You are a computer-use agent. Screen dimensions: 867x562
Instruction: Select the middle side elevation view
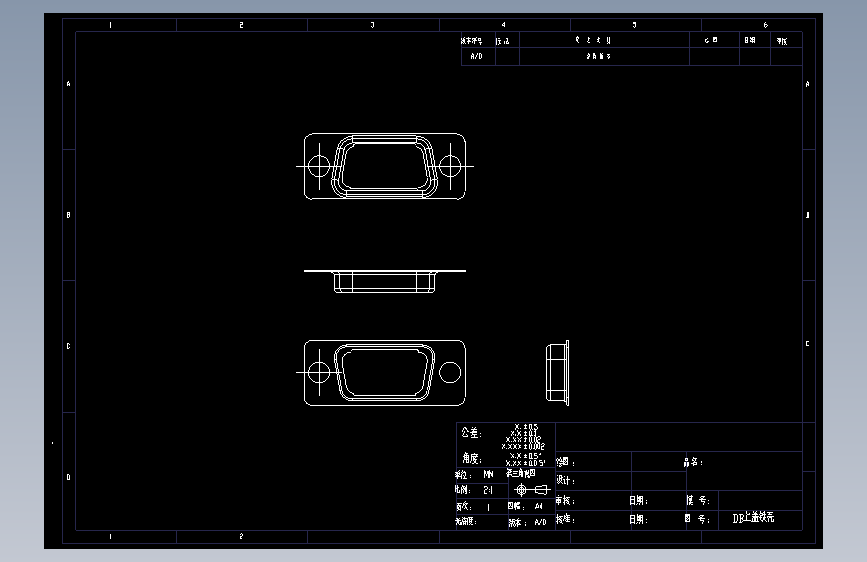click(385, 282)
